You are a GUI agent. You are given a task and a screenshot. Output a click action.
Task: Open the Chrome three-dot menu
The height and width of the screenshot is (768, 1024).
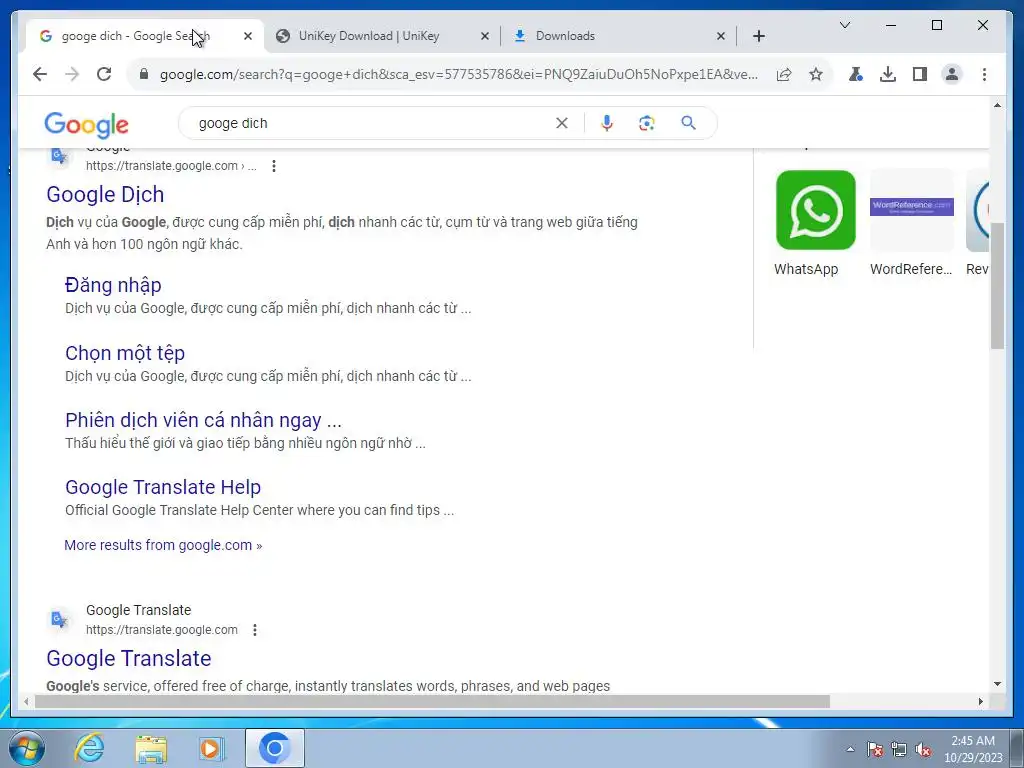coord(984,74)
